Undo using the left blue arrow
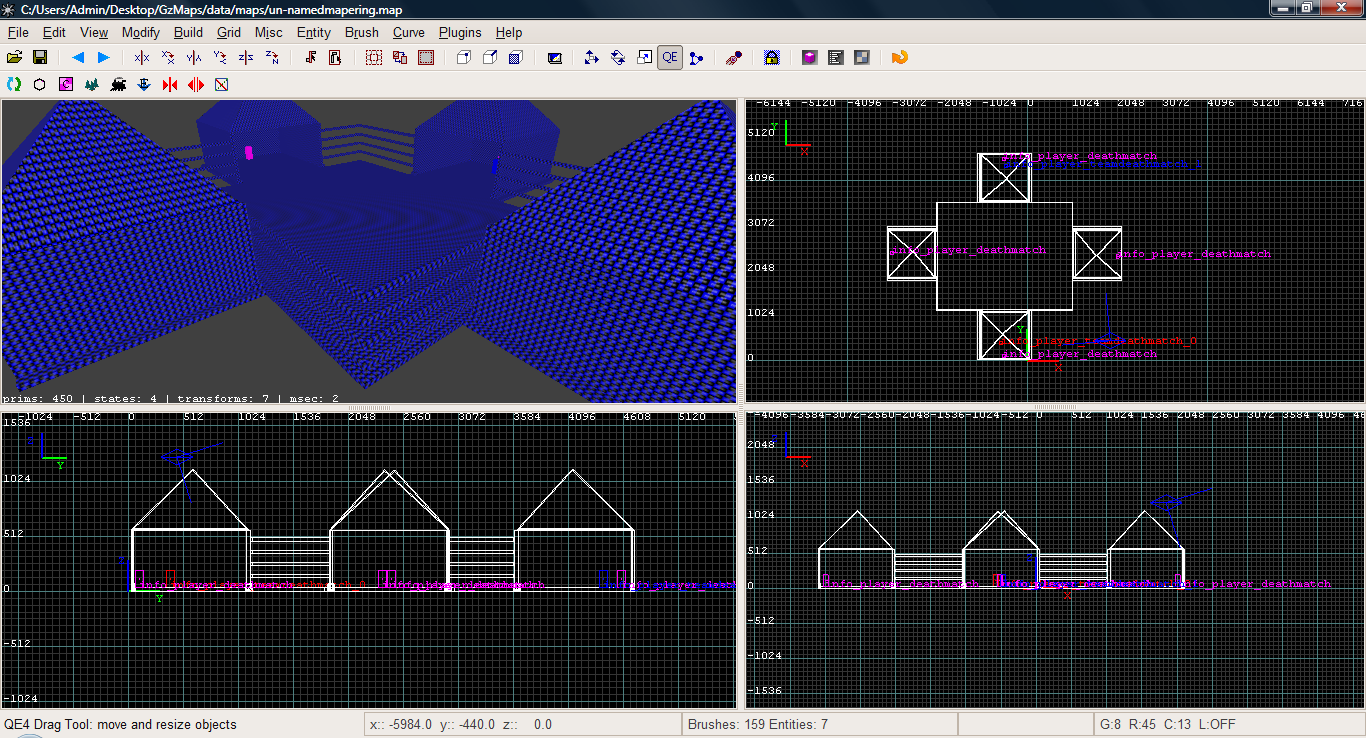Viewport: 1366px width, 738px height. tap(77, 58)
